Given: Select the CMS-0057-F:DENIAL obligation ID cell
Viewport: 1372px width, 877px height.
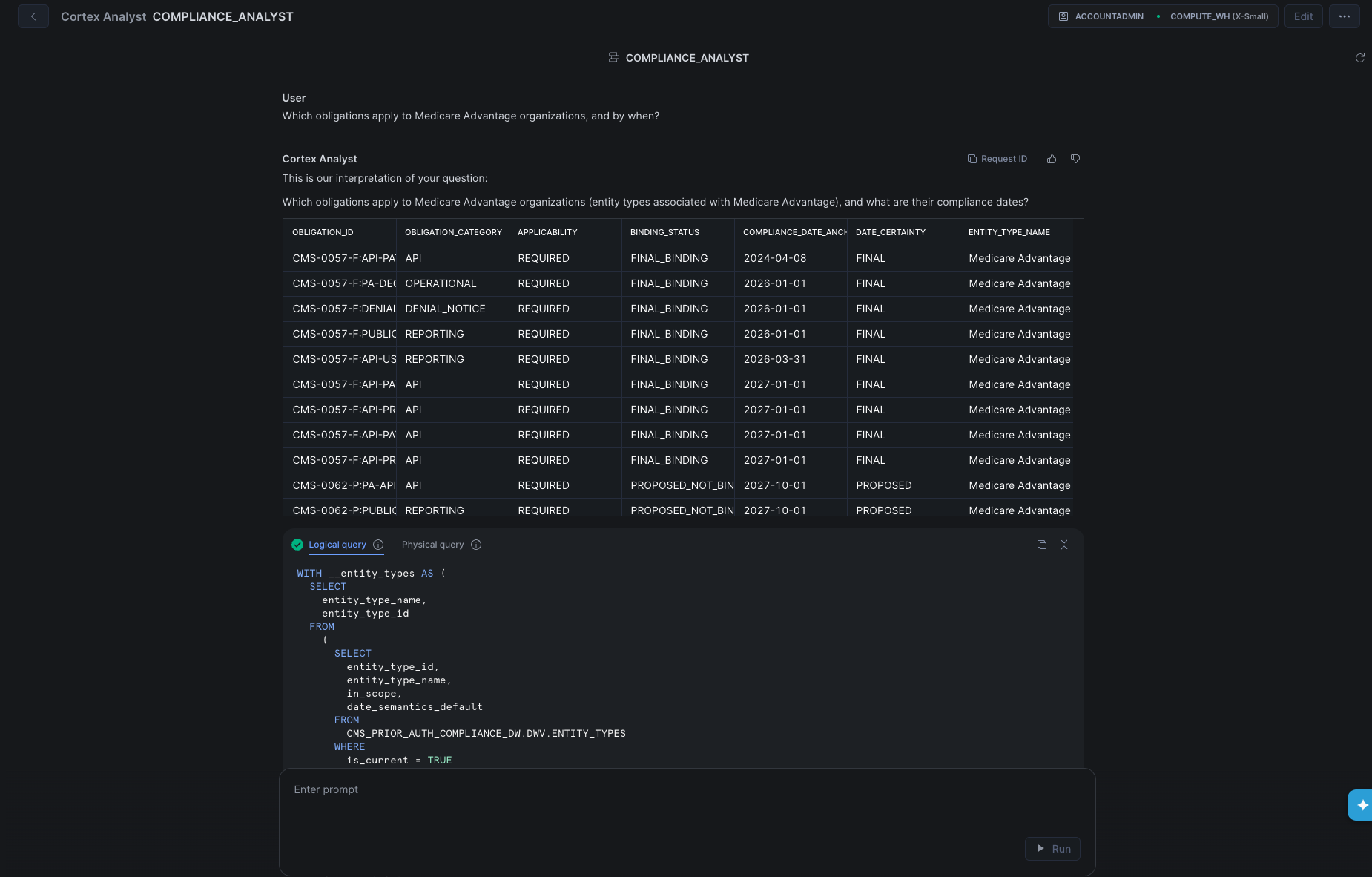Looking at the screenshot, I should point(340,309).
